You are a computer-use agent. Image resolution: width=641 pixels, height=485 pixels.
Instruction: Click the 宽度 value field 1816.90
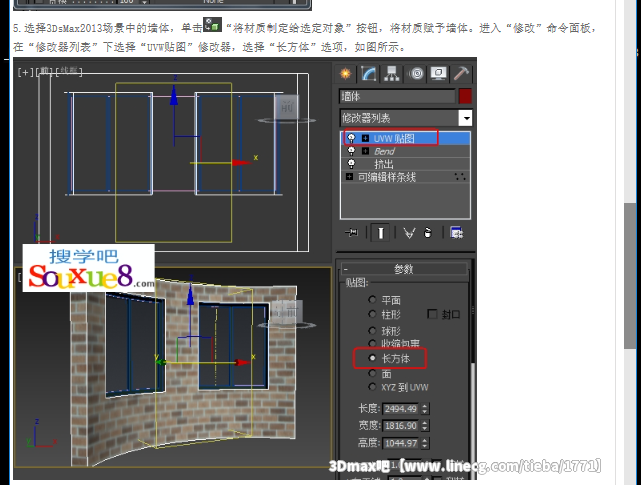point(401,426)
